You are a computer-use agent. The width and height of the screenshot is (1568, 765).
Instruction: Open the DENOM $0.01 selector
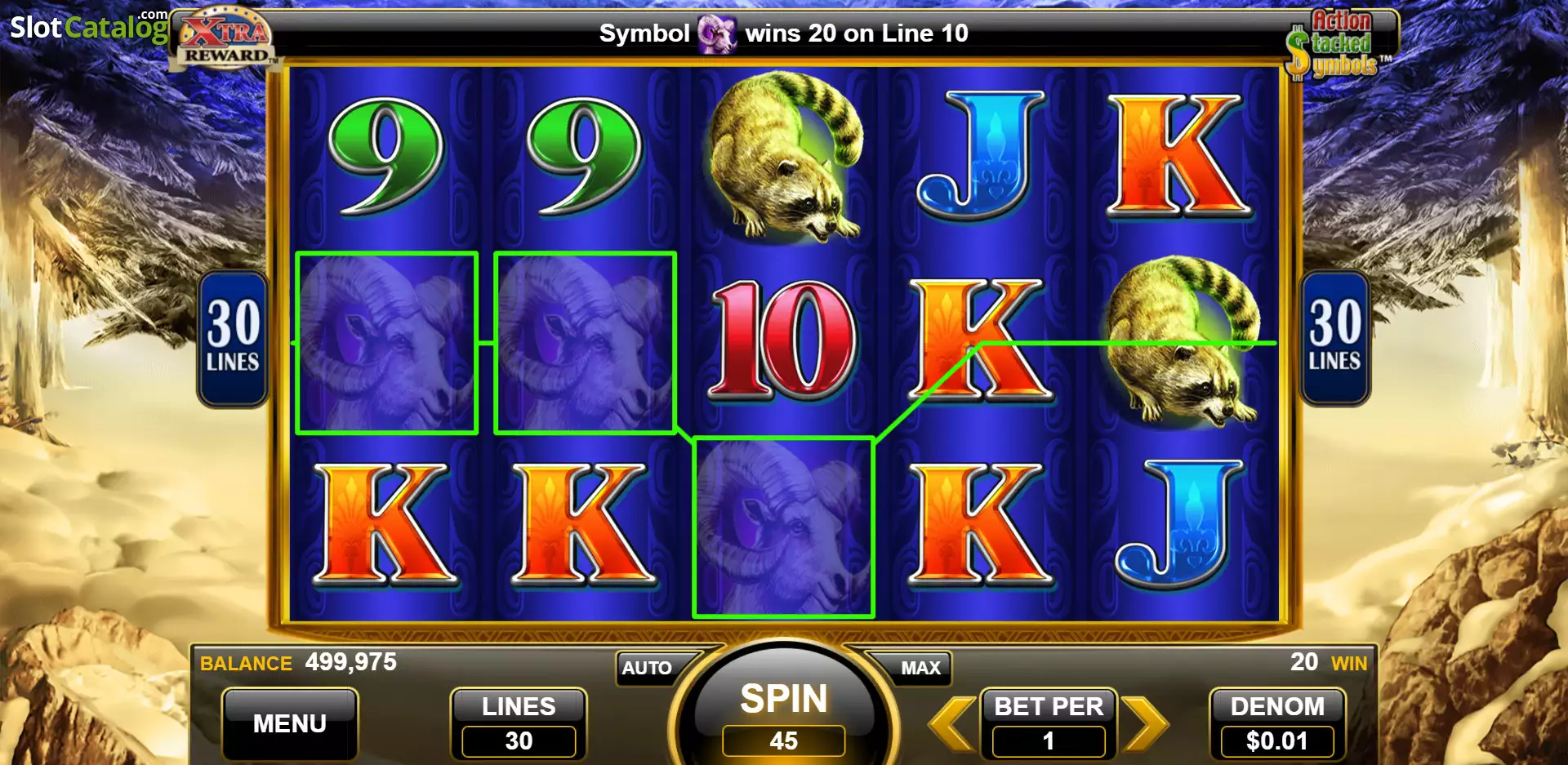(1277, 723)
